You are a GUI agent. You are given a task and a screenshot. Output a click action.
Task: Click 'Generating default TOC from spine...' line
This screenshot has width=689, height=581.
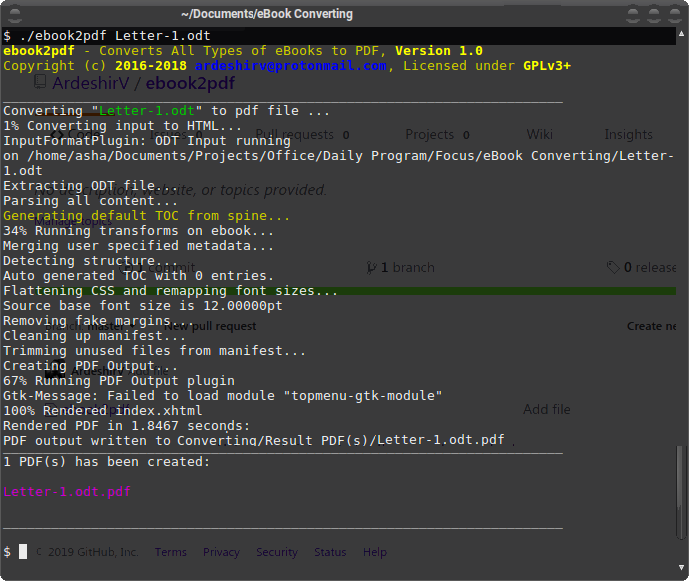(146, 216)
